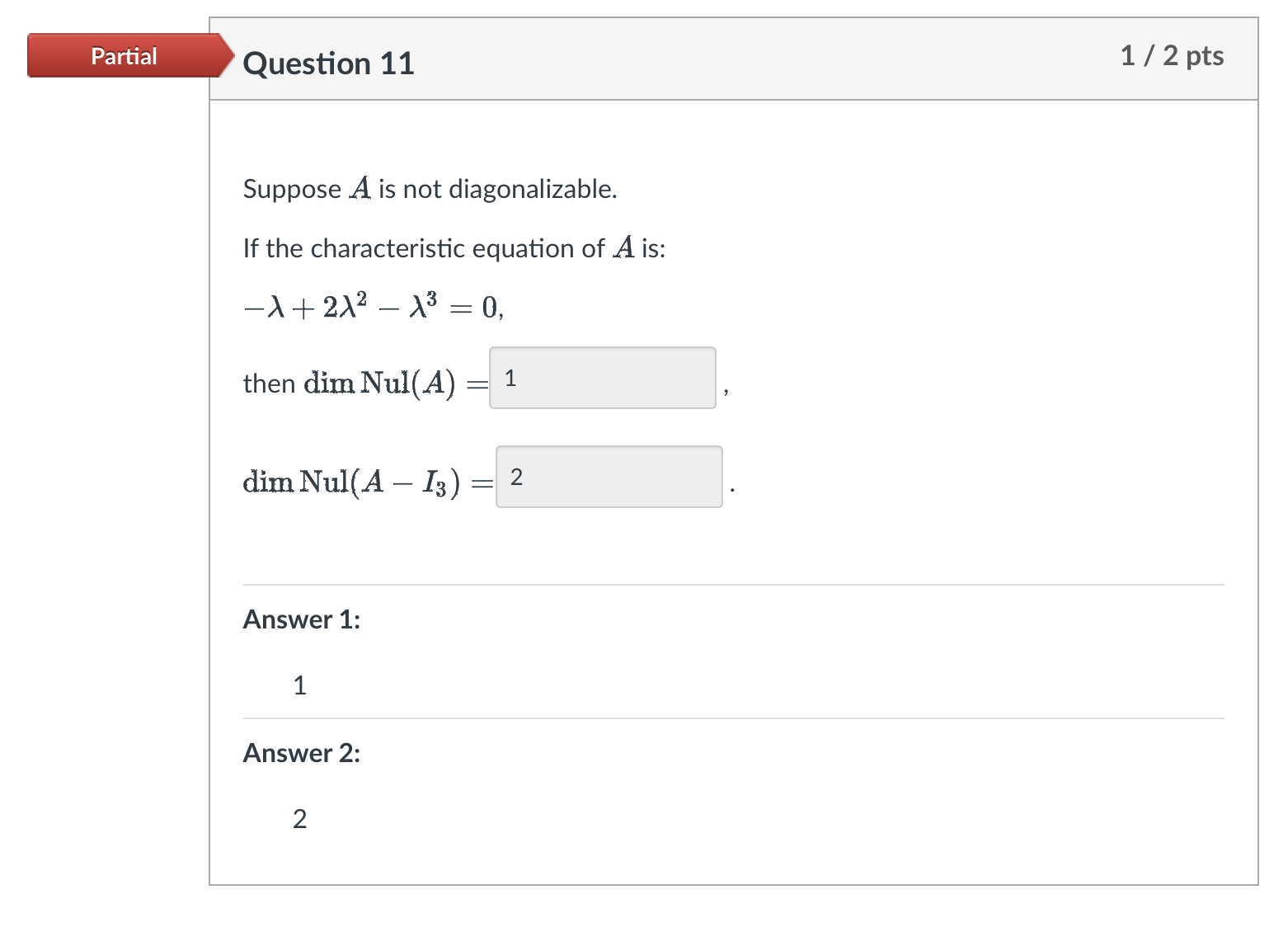Click the Answer 1 label

[x=301, y=619]
